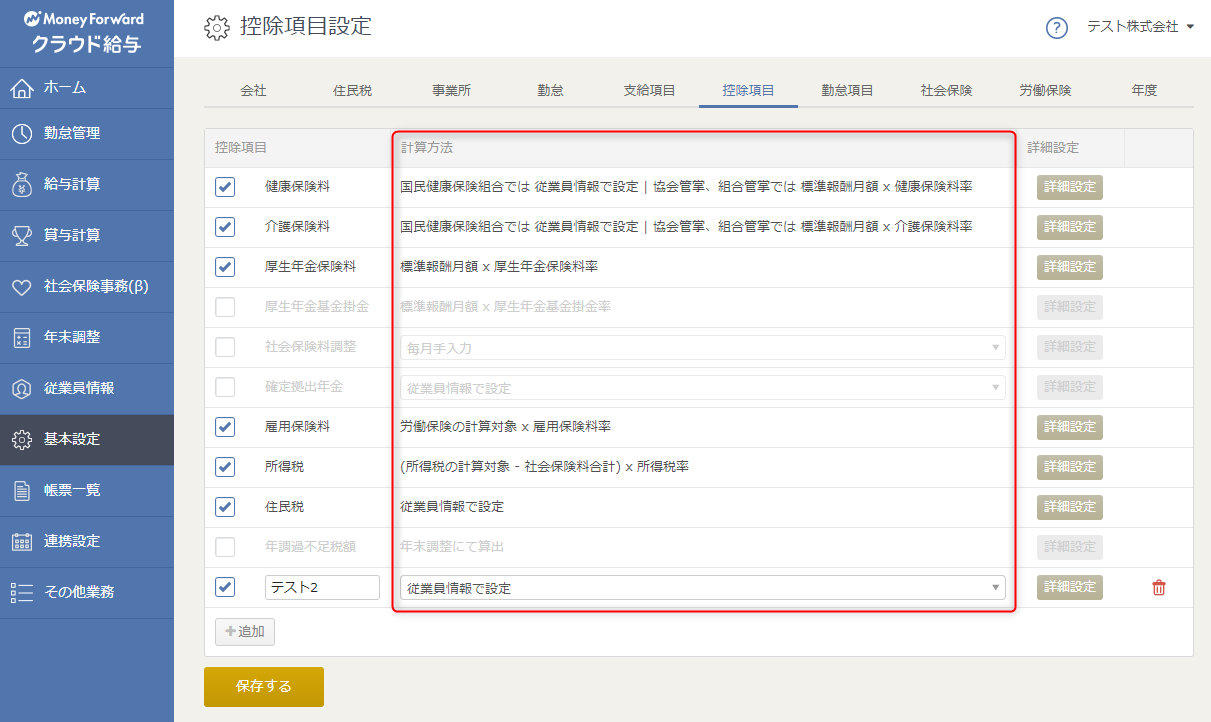
Task: Click 住民税 row text 従業員情報で設定
Action: tap(452, 507)
